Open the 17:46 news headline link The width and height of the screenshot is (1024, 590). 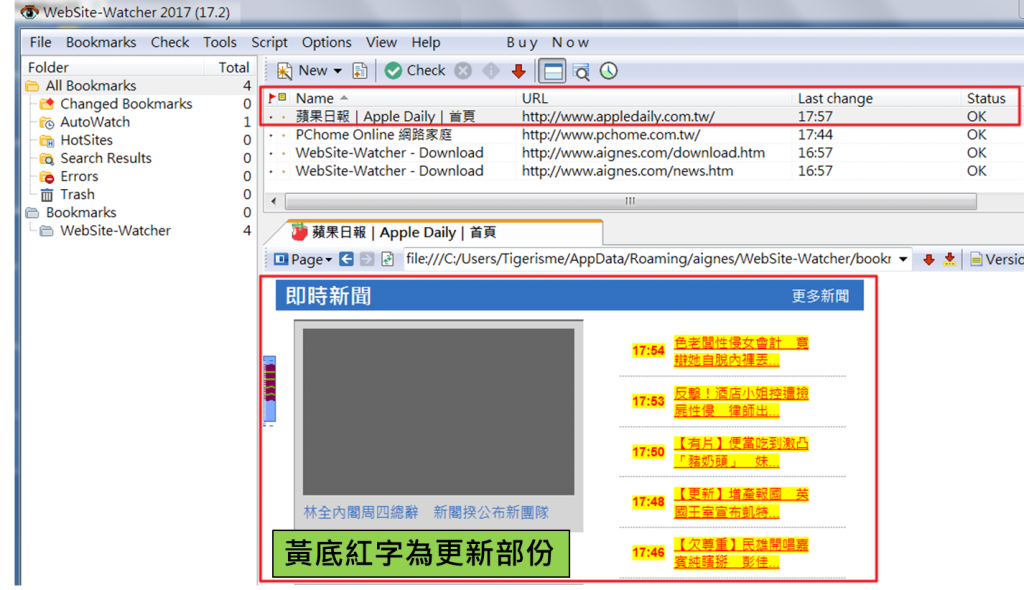(x=741, y=553)
